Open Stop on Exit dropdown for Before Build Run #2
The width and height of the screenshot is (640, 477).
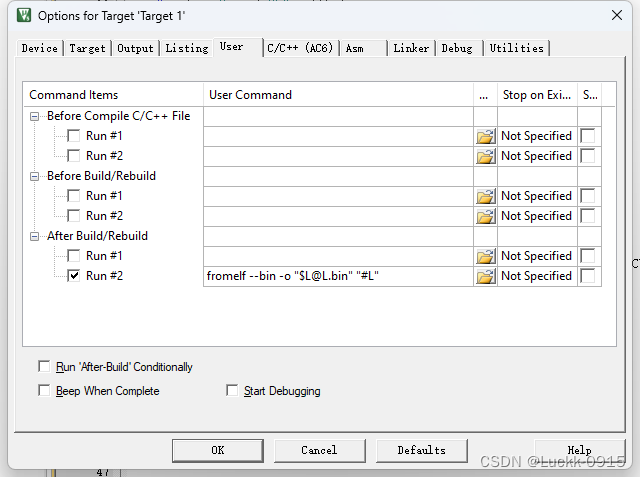(x=537, y=216)
